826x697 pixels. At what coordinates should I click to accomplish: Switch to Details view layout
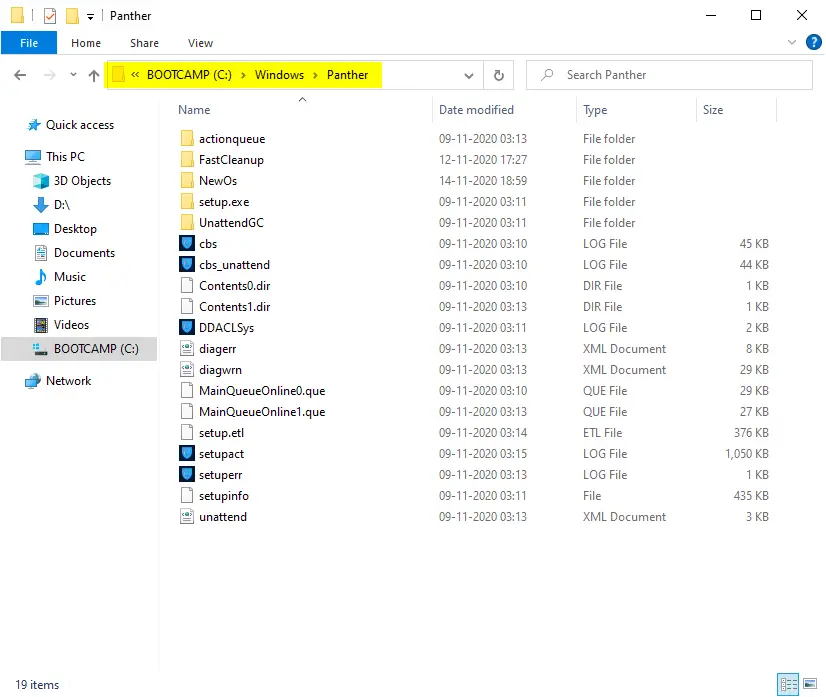[788, 684]
